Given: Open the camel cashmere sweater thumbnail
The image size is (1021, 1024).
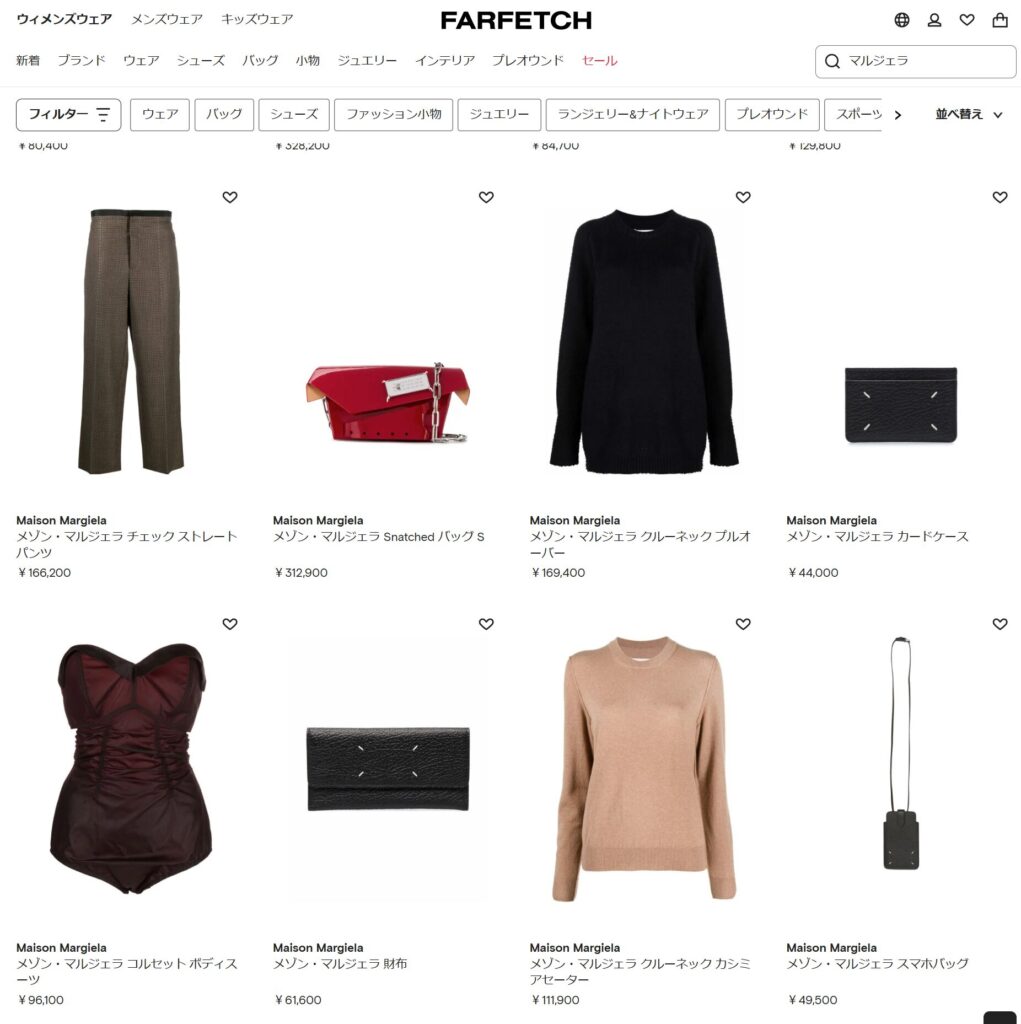Looking at the screenshot, I should coord(643,769).
